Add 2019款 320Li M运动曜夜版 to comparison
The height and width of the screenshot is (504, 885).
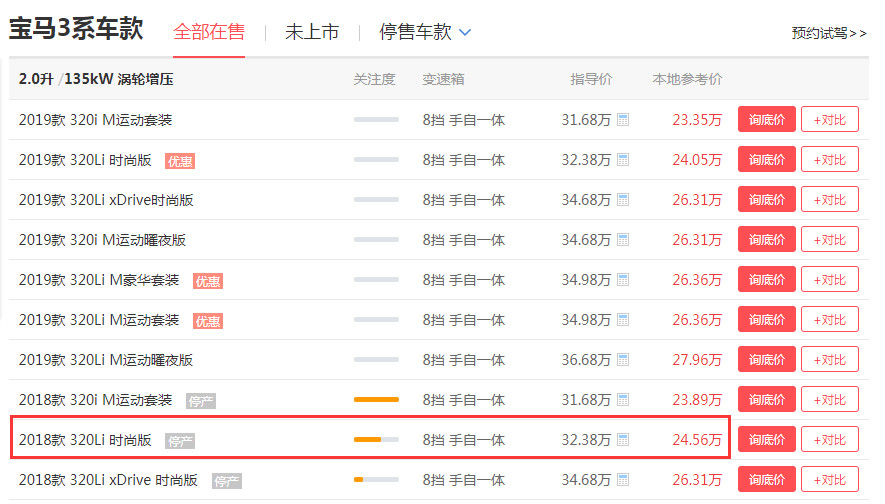(830, 360)
